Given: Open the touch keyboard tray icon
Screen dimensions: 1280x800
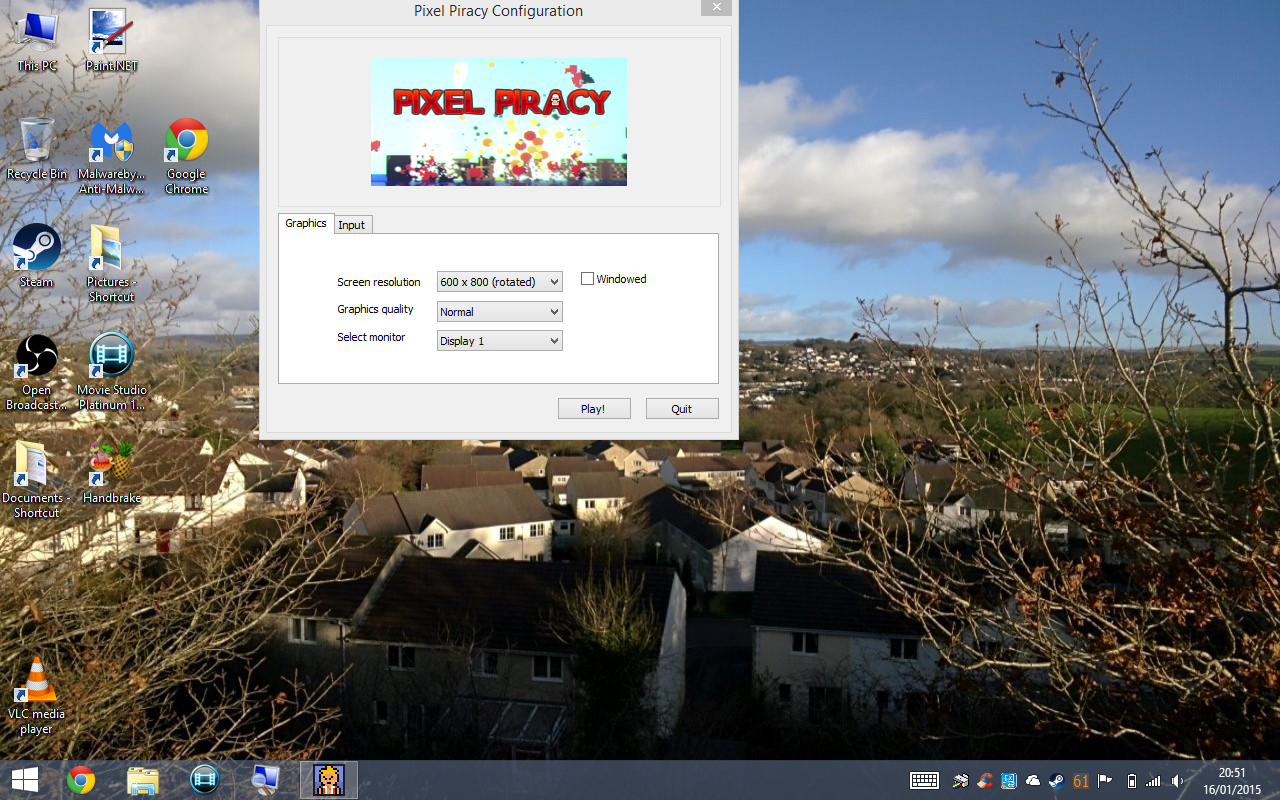Looking at the screenshot, I should 924,781.
